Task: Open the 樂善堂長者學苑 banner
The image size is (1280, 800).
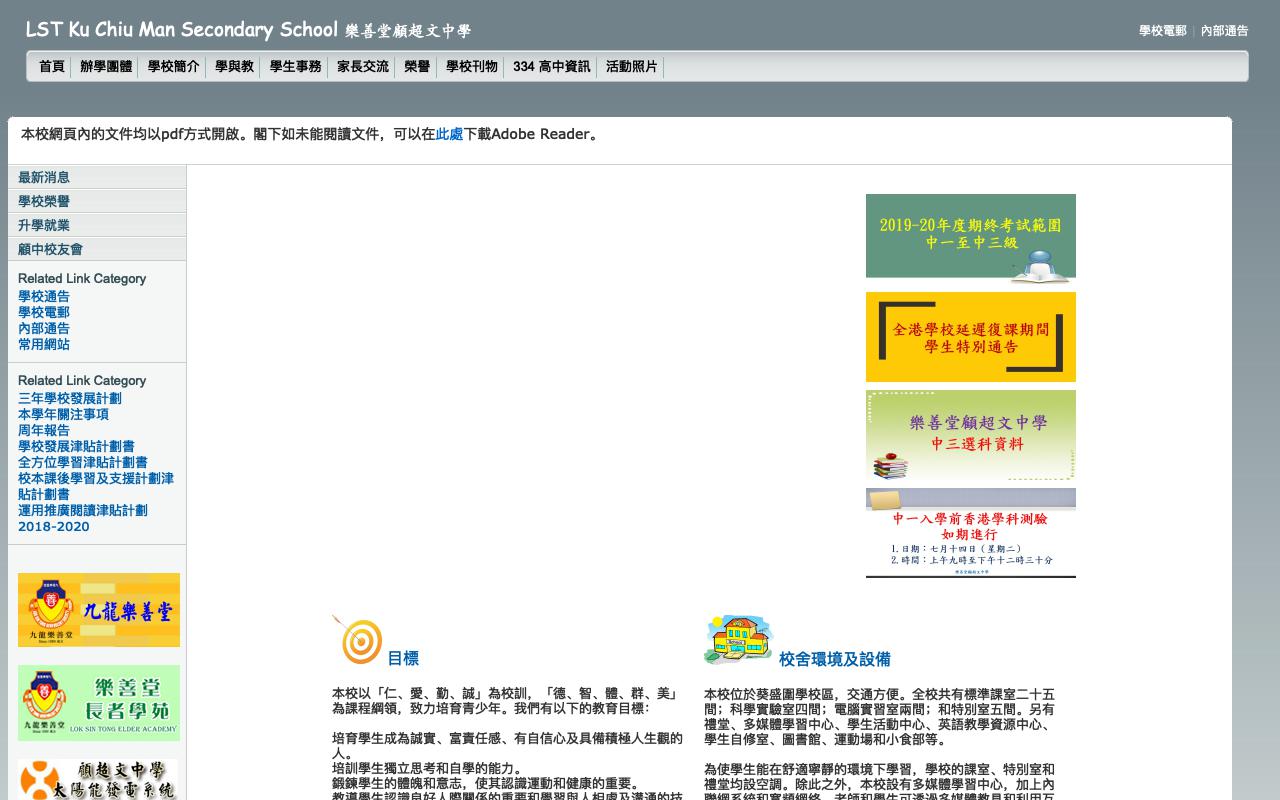Action: 99,703
